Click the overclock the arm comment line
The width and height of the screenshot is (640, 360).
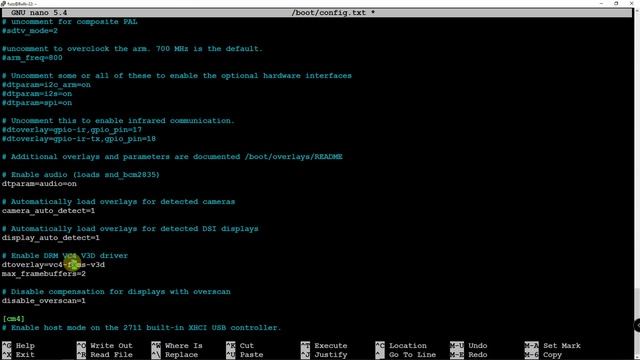coord(132,49)
